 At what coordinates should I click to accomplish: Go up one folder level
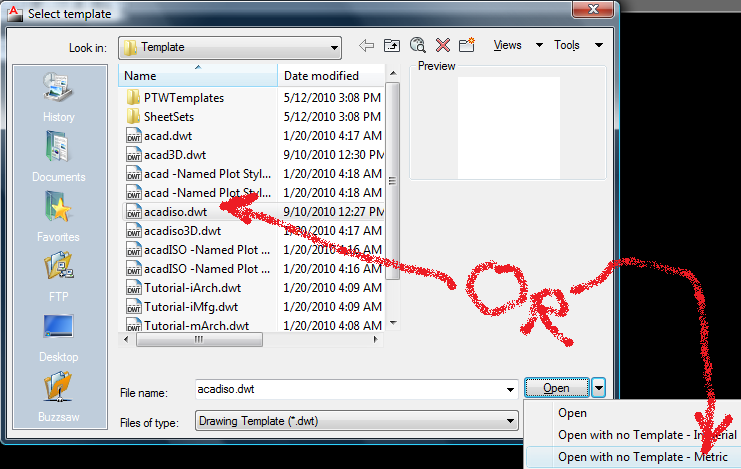[x=392, y=45]
